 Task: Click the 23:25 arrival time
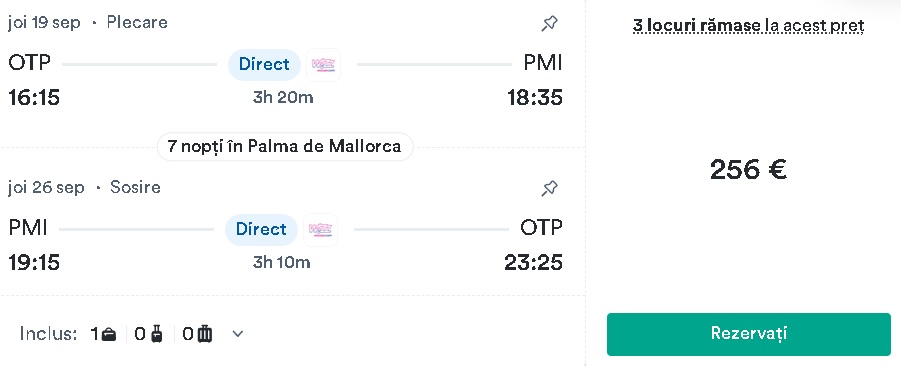pyautogui.click(x=533, y=263)
